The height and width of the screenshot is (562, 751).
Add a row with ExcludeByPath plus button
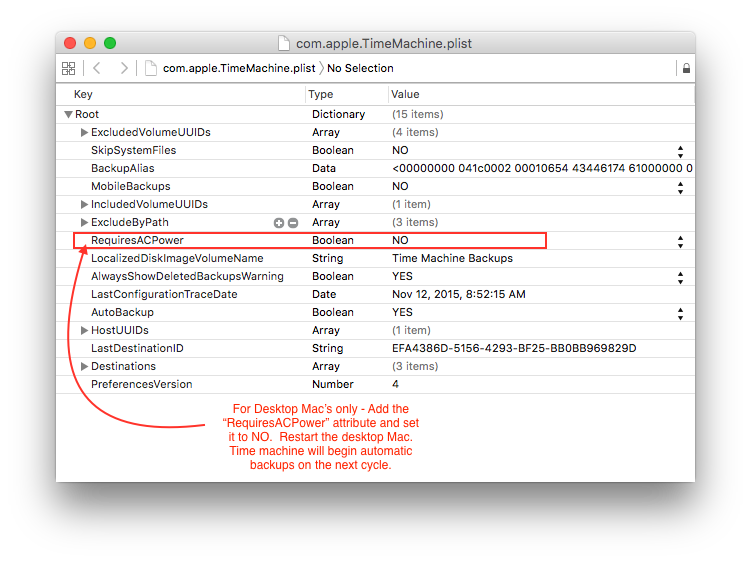tap(279, 223)
